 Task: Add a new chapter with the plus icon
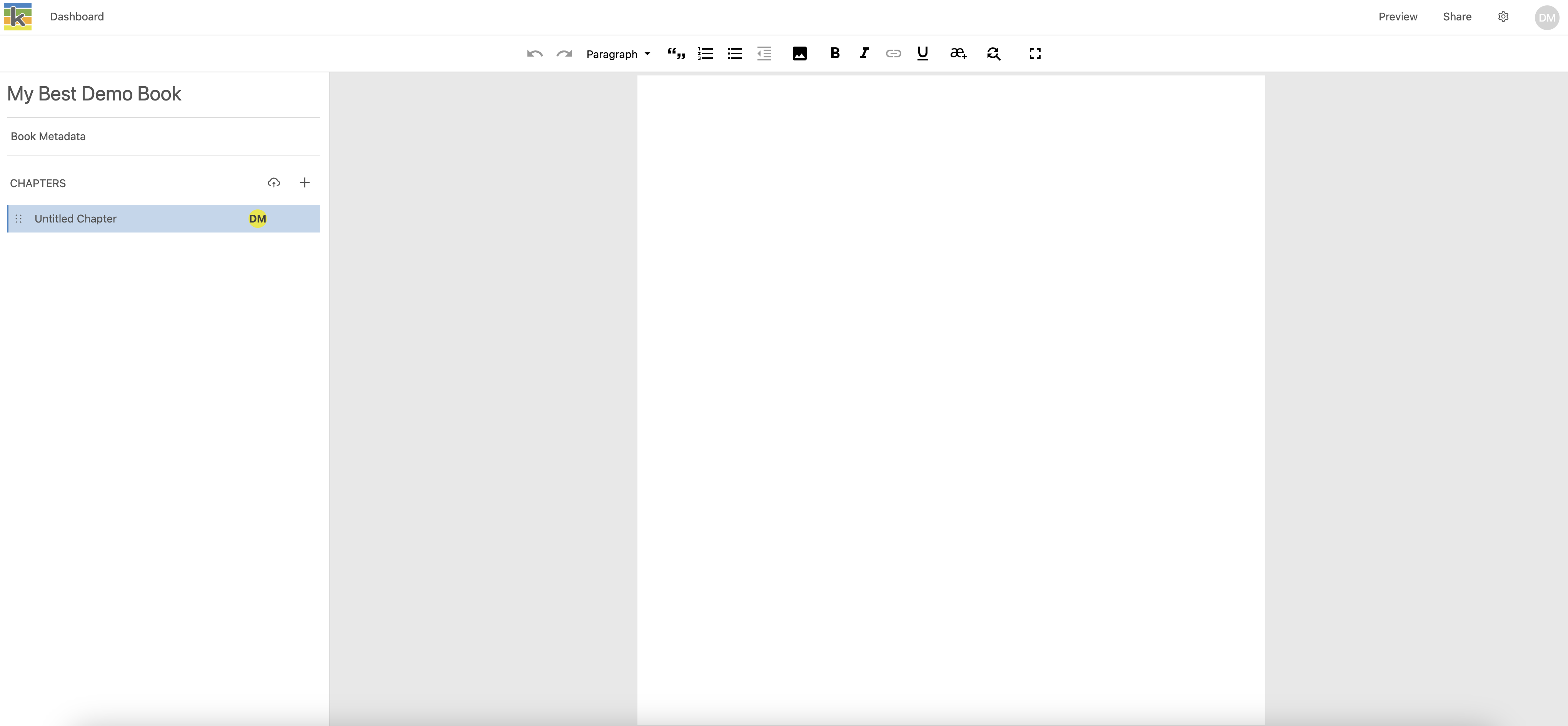coord(304,182)
